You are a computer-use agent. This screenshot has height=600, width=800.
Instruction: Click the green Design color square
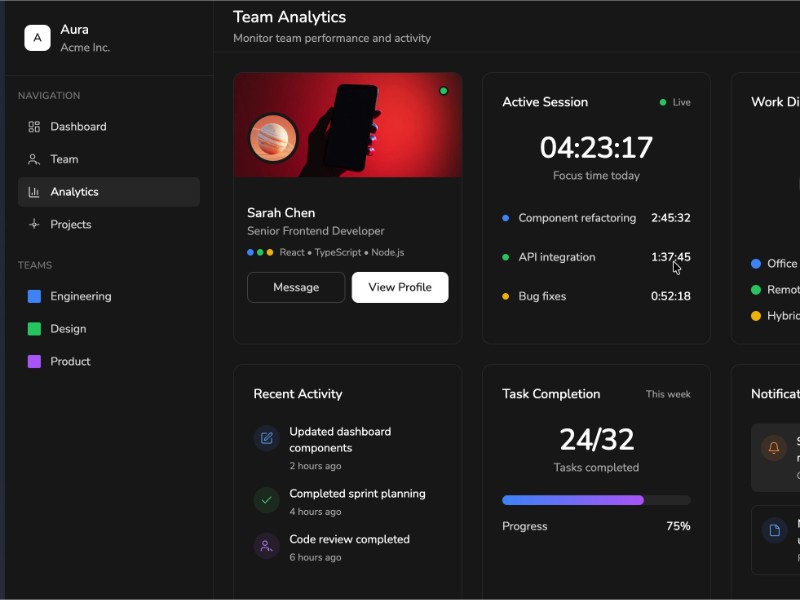[34, 329]
